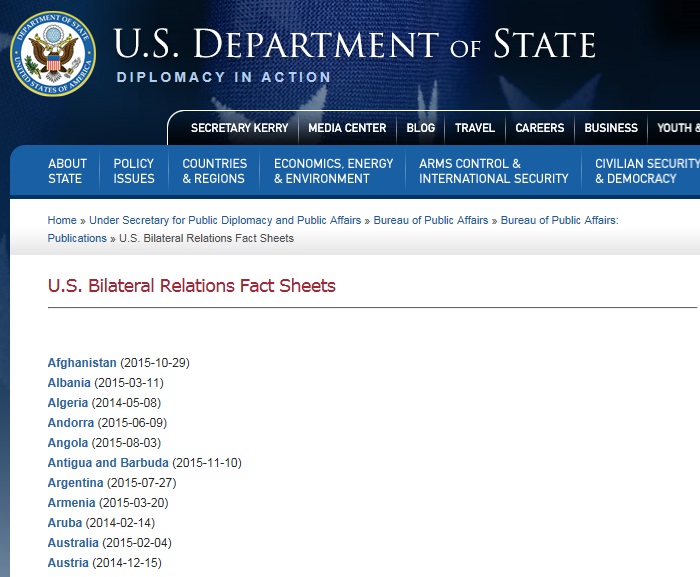
Task: Open the Media Center menu
Action: [x=347, y=128]
